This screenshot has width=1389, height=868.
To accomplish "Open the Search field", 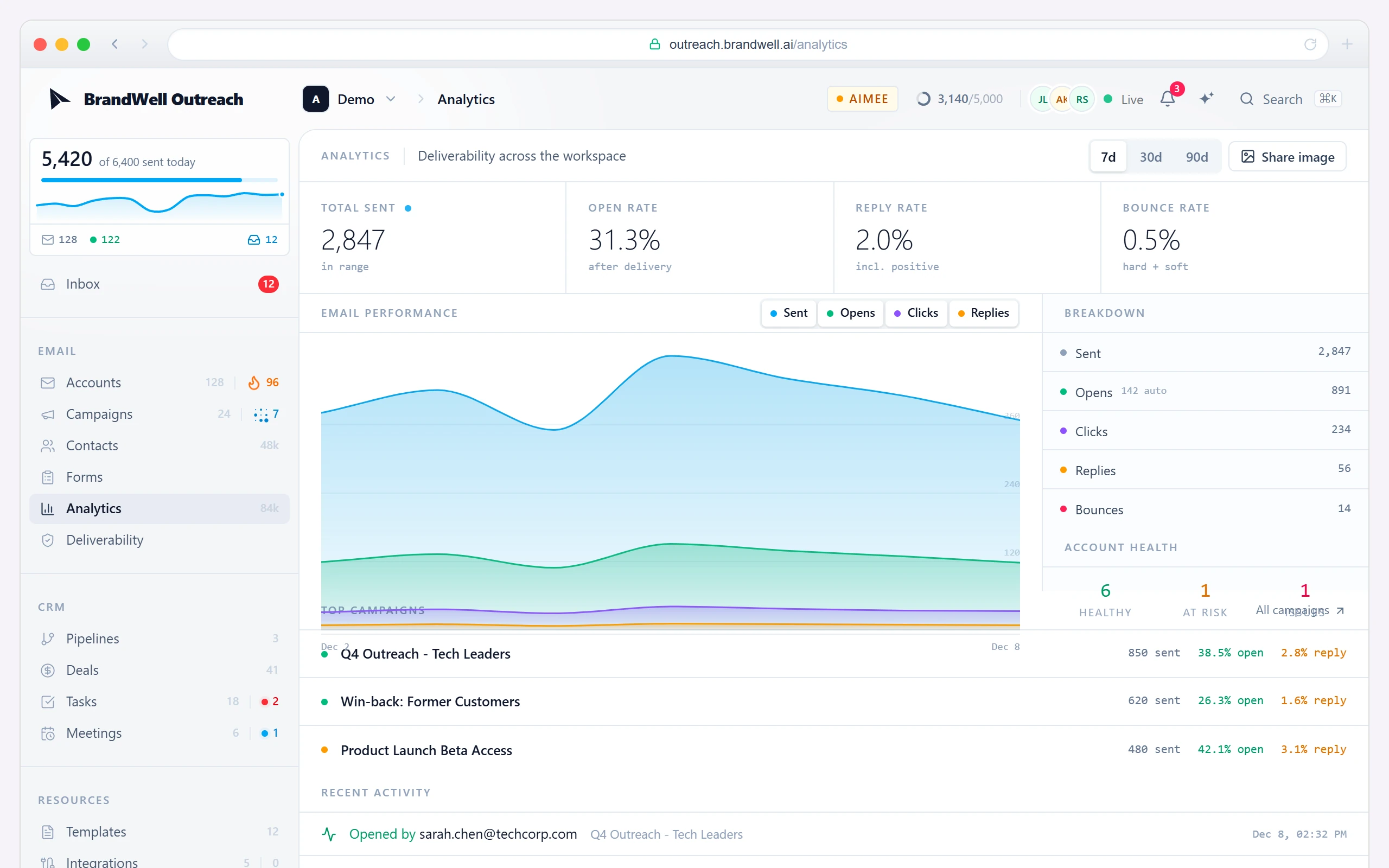I will [1290, 99].
